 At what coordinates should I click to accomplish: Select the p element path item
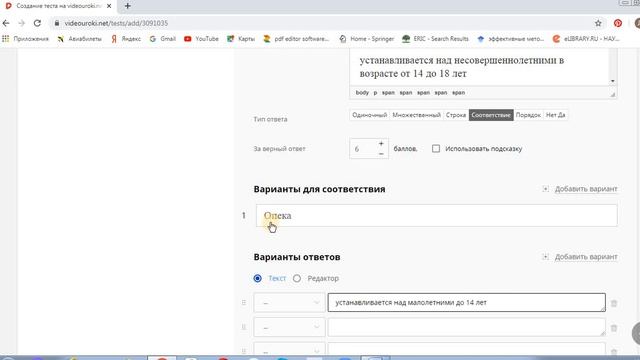[375, 93]
